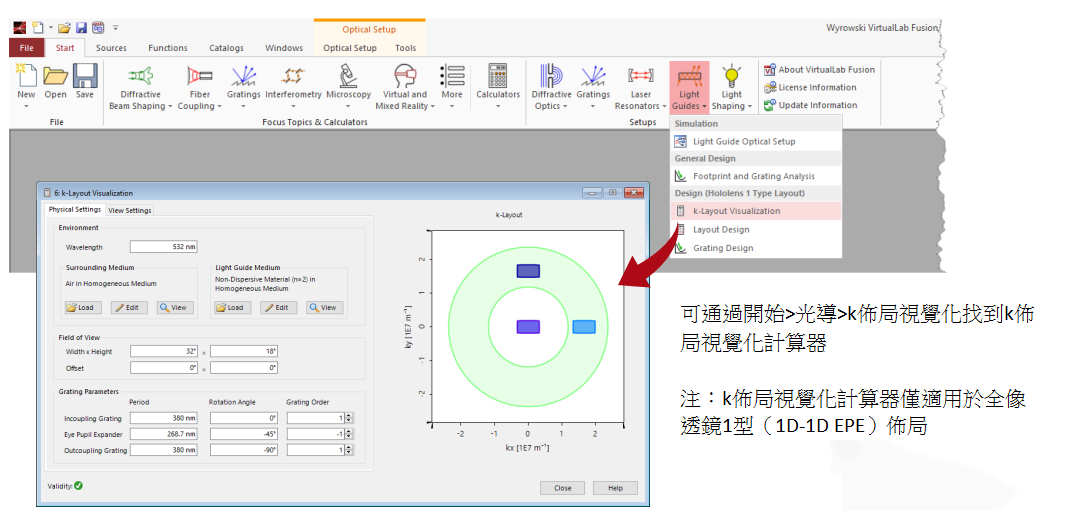Click the Field of View height field
This screenshot has height=511, width=1068.
coord(244,352)
